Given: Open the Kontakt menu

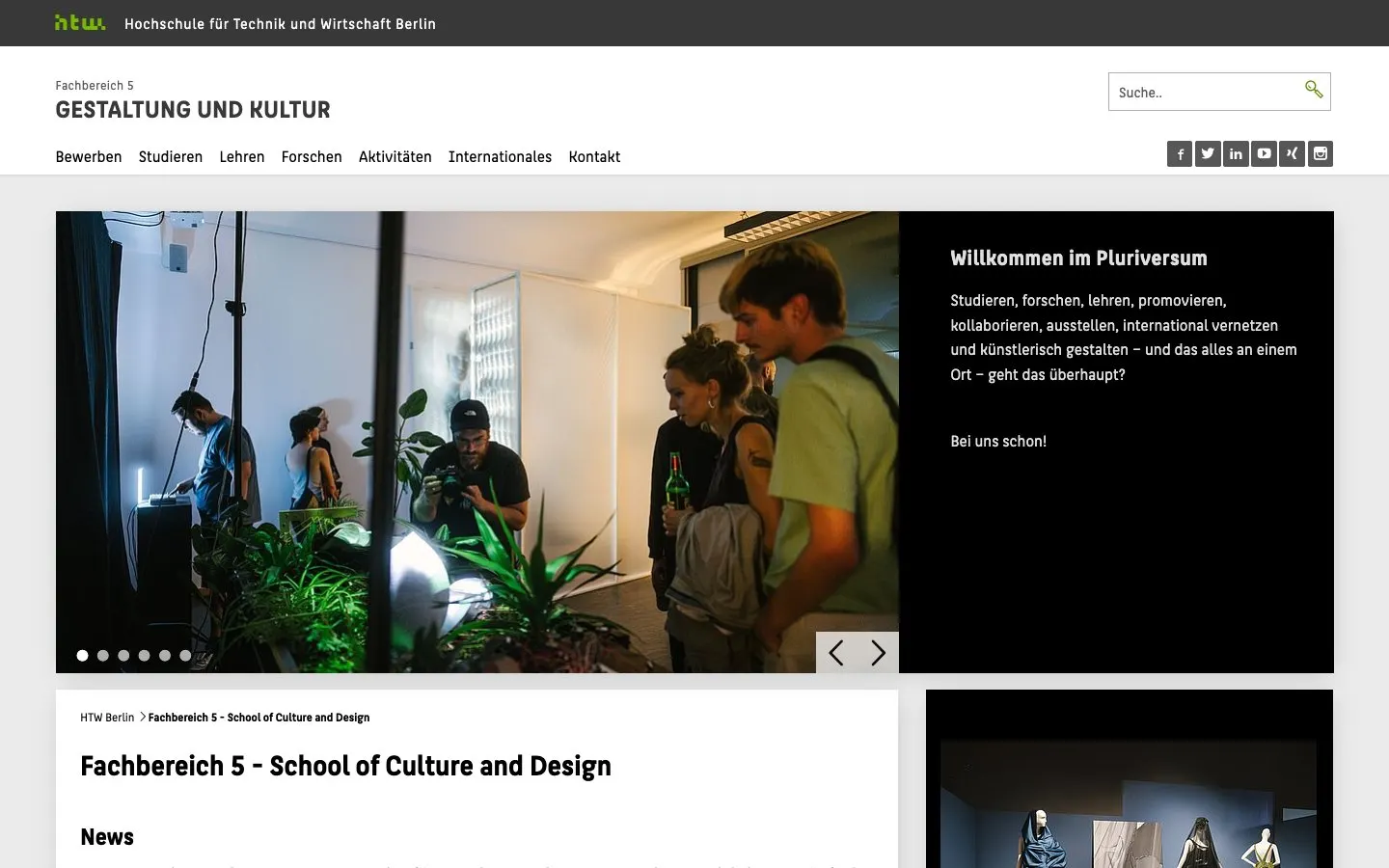Looking at the screenshot, I should coord(594,156).
